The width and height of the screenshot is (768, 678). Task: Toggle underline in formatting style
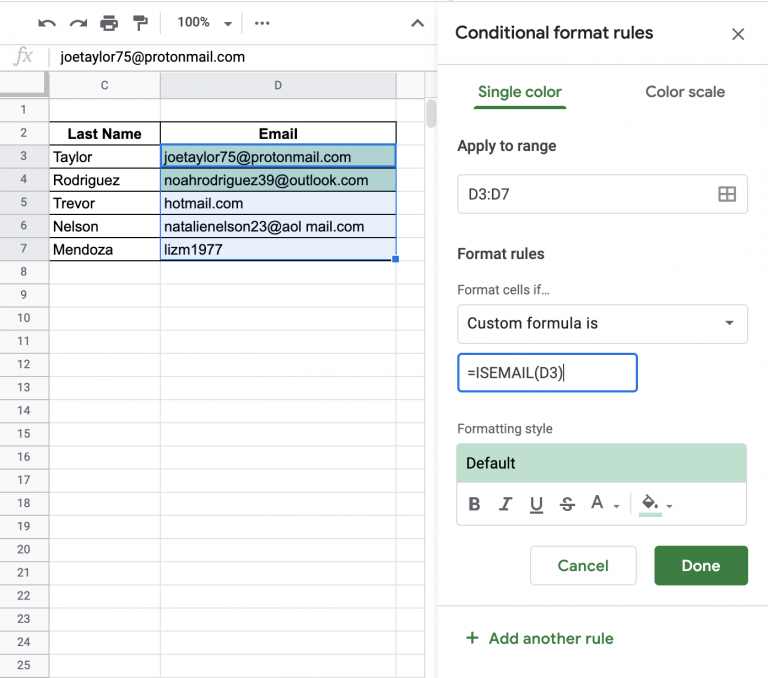(536, 504)
